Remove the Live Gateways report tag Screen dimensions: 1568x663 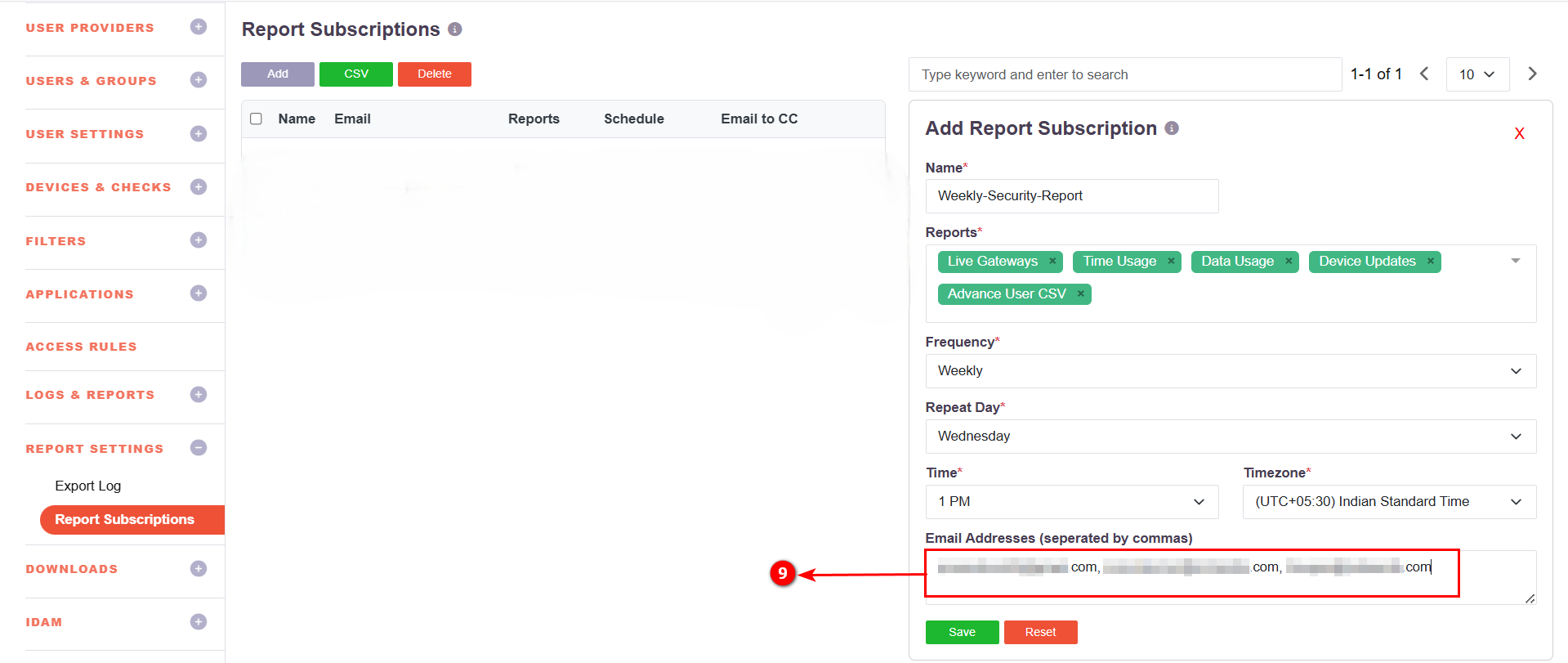pos(1052,262)
